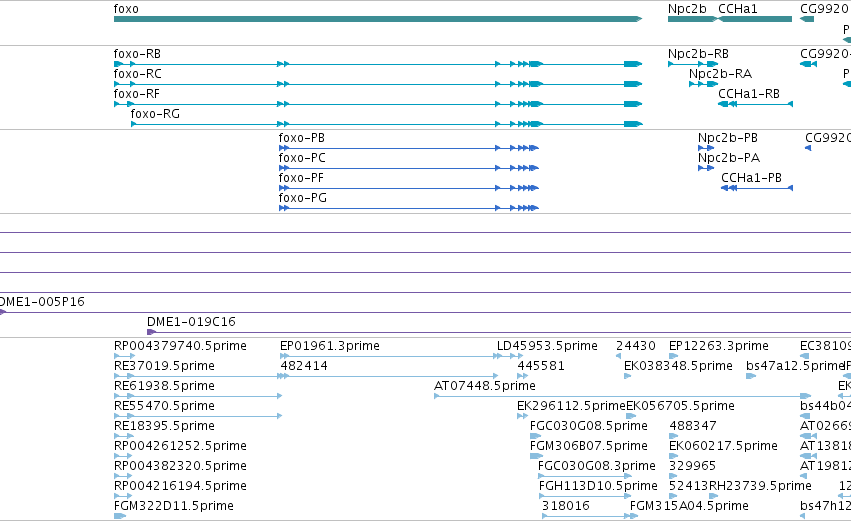Click the EP12263.3prime EST label
This screenshot has height=521, width=851.
(719, 346)
